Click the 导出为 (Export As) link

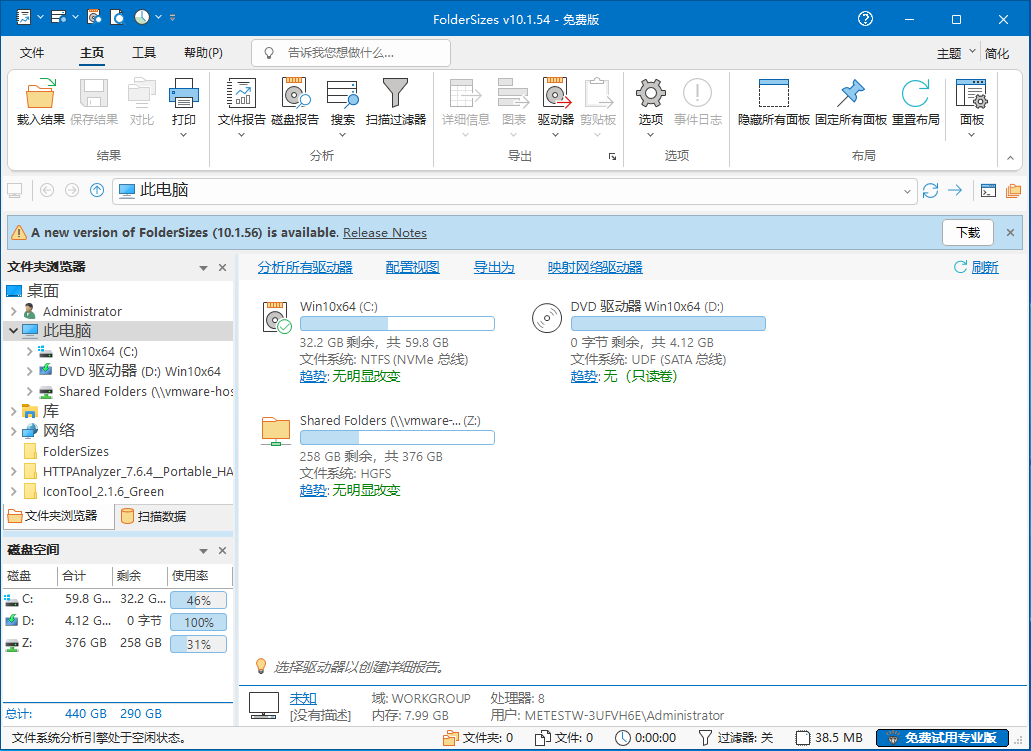click(x=494, y=267)
